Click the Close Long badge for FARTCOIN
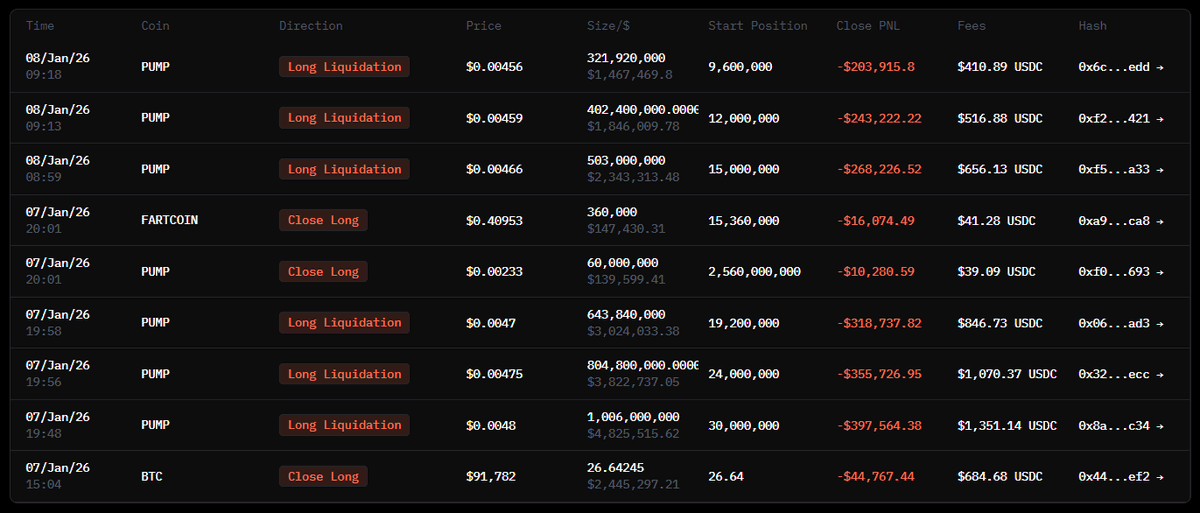1200x513 pixels. 323,220
